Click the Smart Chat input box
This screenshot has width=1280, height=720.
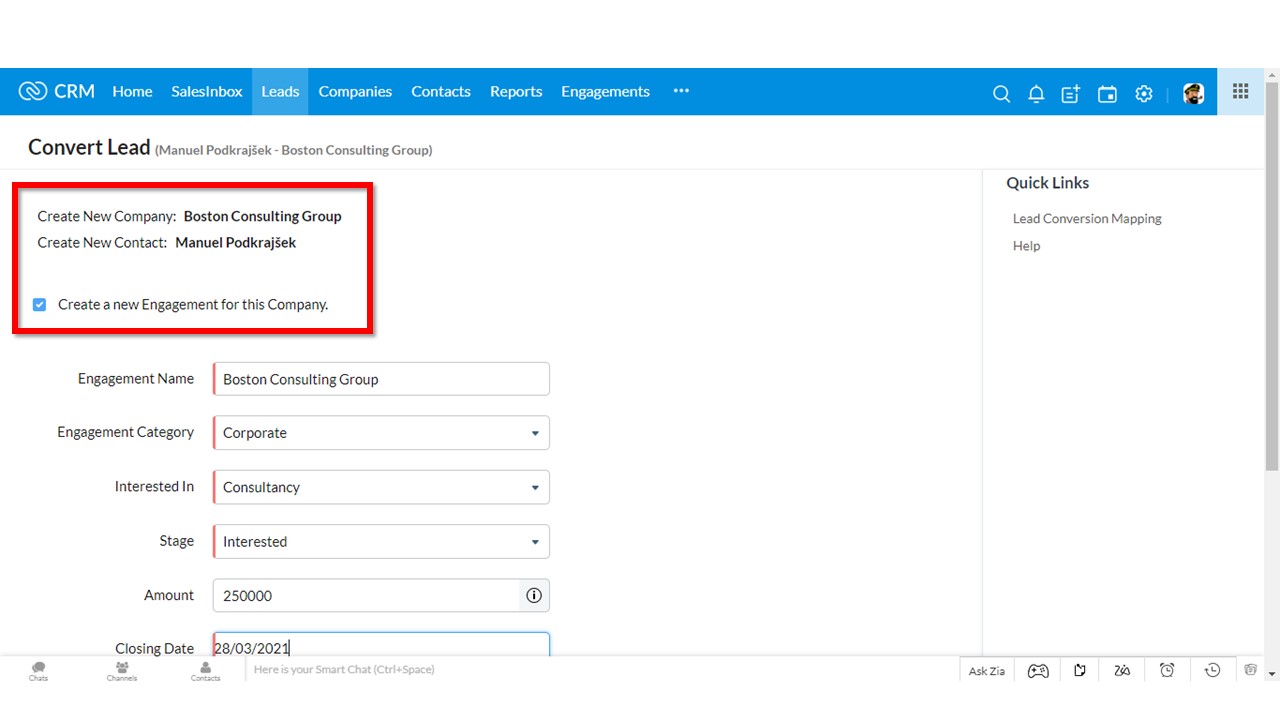point(600,670)
